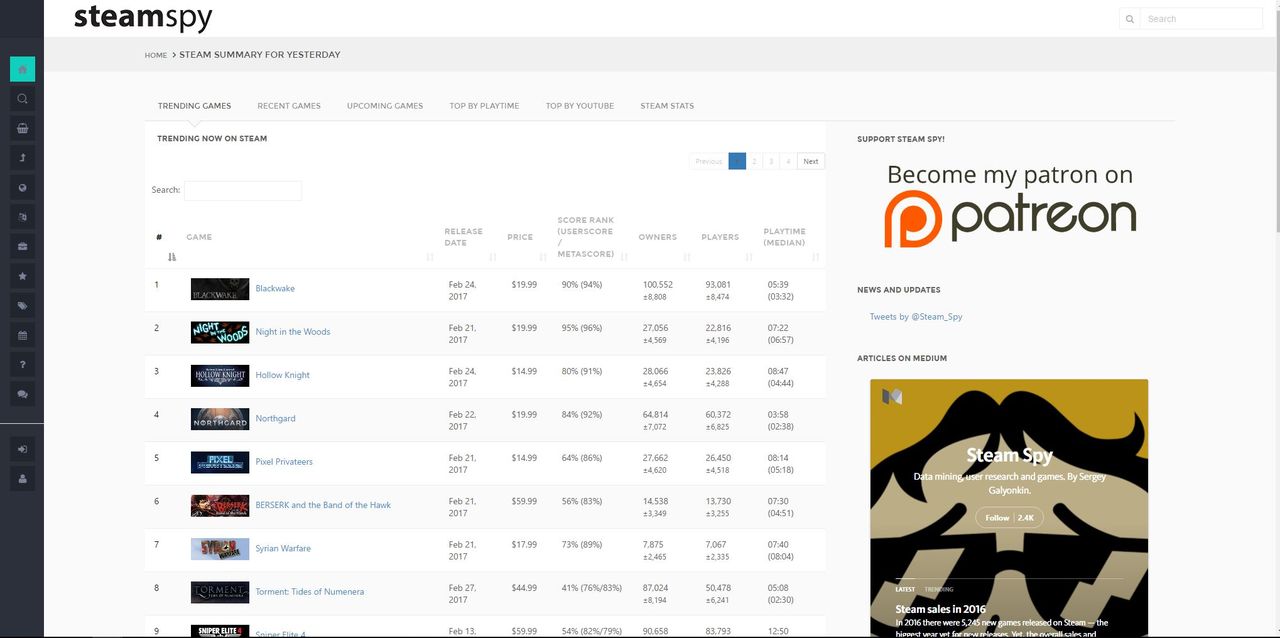Switch to the Recent Games tab
The image size is (1280, 638).
pos(289,106)
